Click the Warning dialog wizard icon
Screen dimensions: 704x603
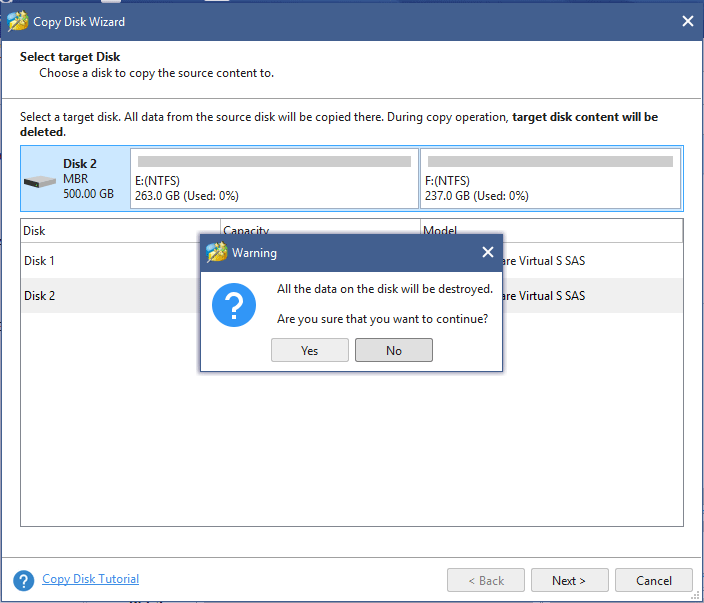click(x=217, y=252)
